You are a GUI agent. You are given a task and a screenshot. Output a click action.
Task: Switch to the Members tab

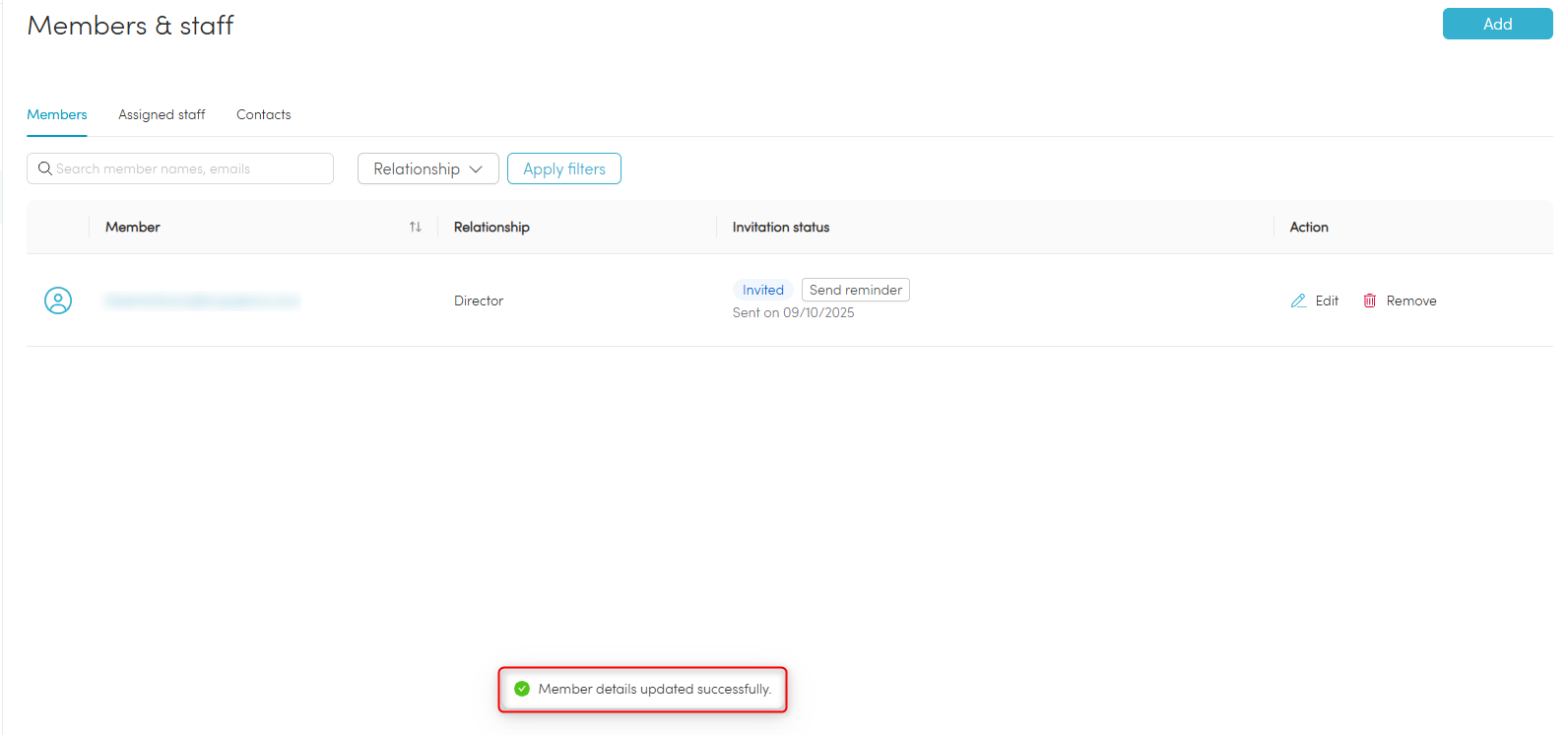point(57,114)
